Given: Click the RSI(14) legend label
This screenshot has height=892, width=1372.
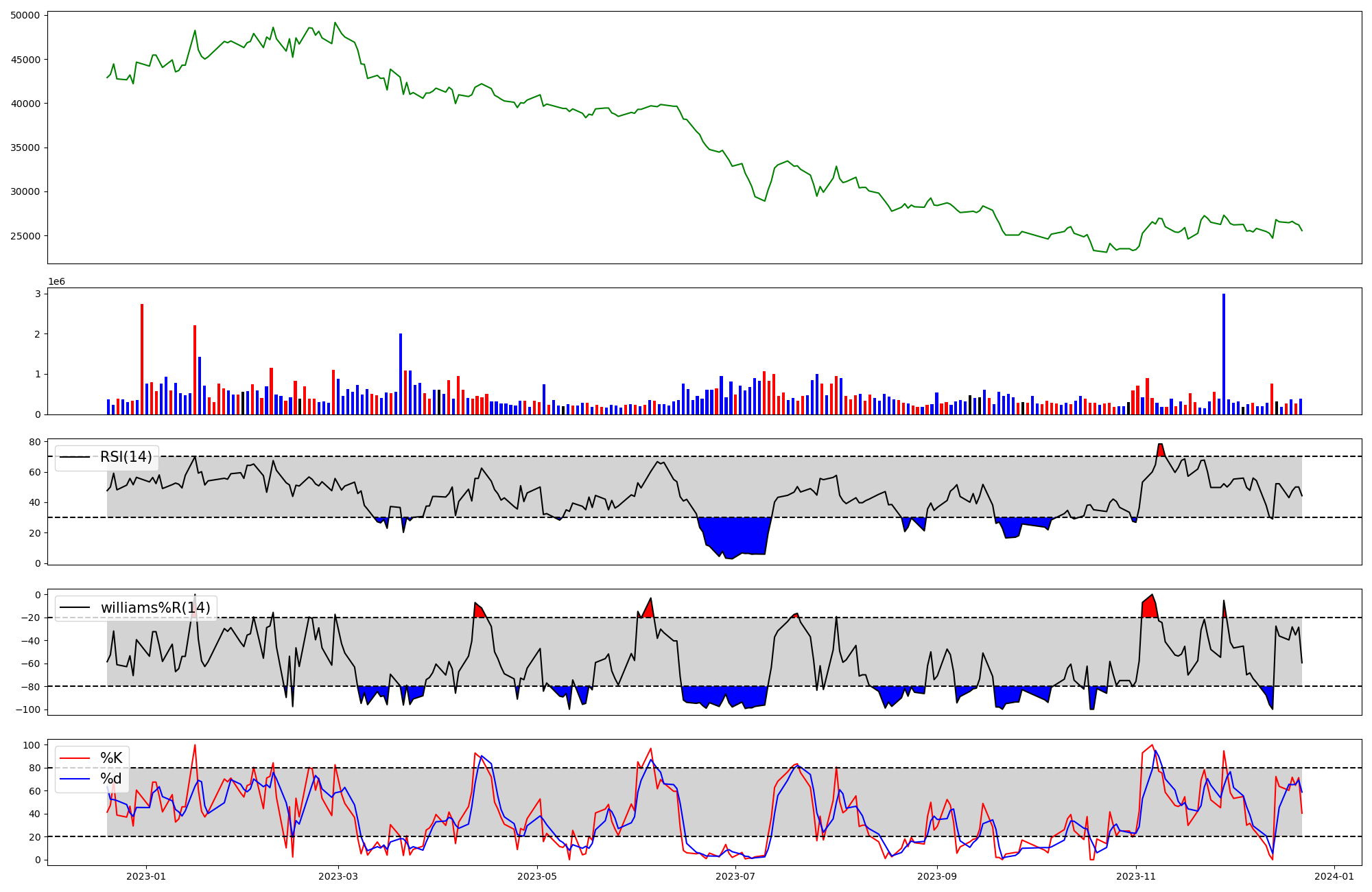Looking at the screenshot, I should [x=126, y=457].
